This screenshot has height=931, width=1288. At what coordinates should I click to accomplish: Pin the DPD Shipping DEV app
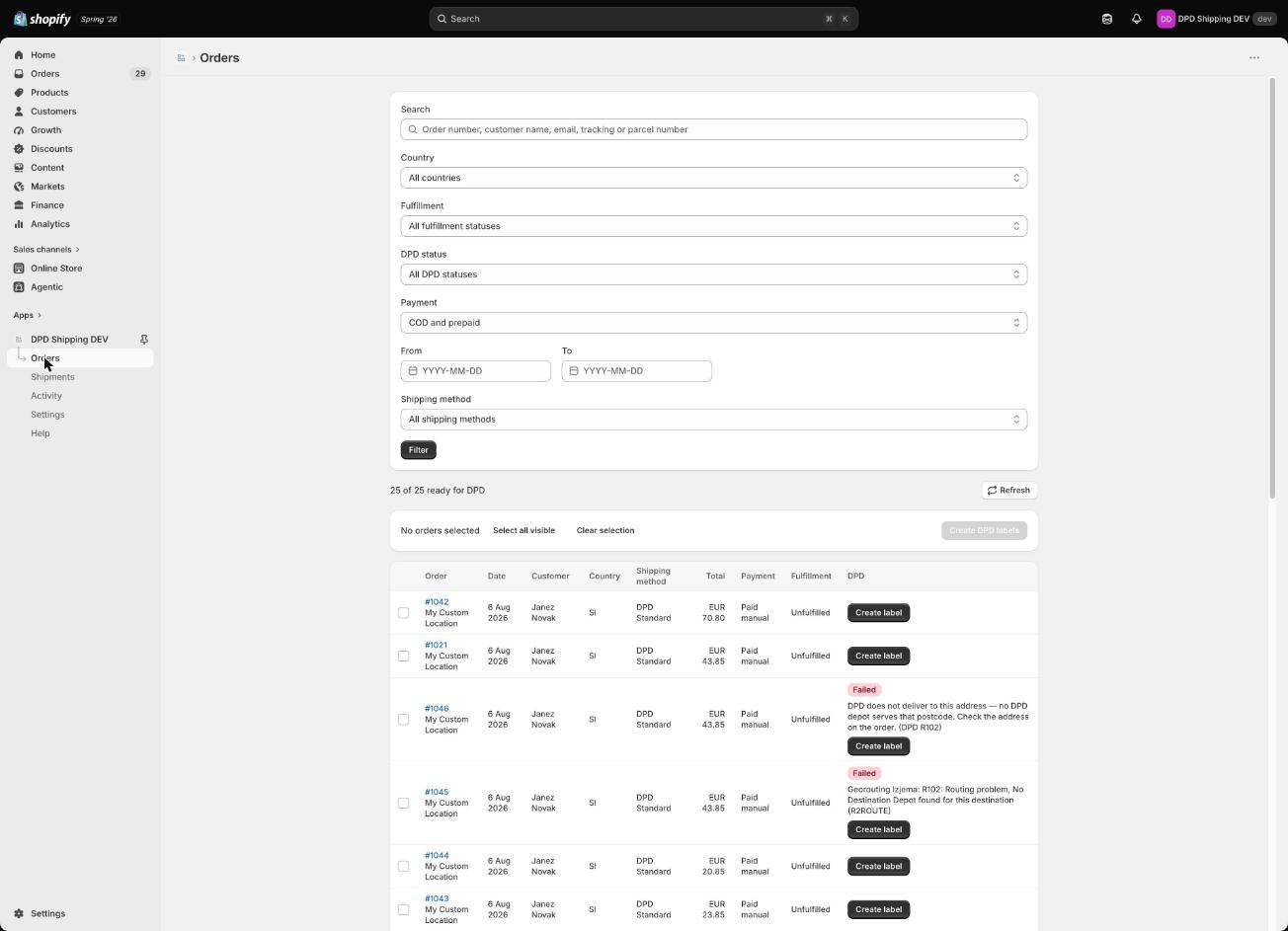143,340
